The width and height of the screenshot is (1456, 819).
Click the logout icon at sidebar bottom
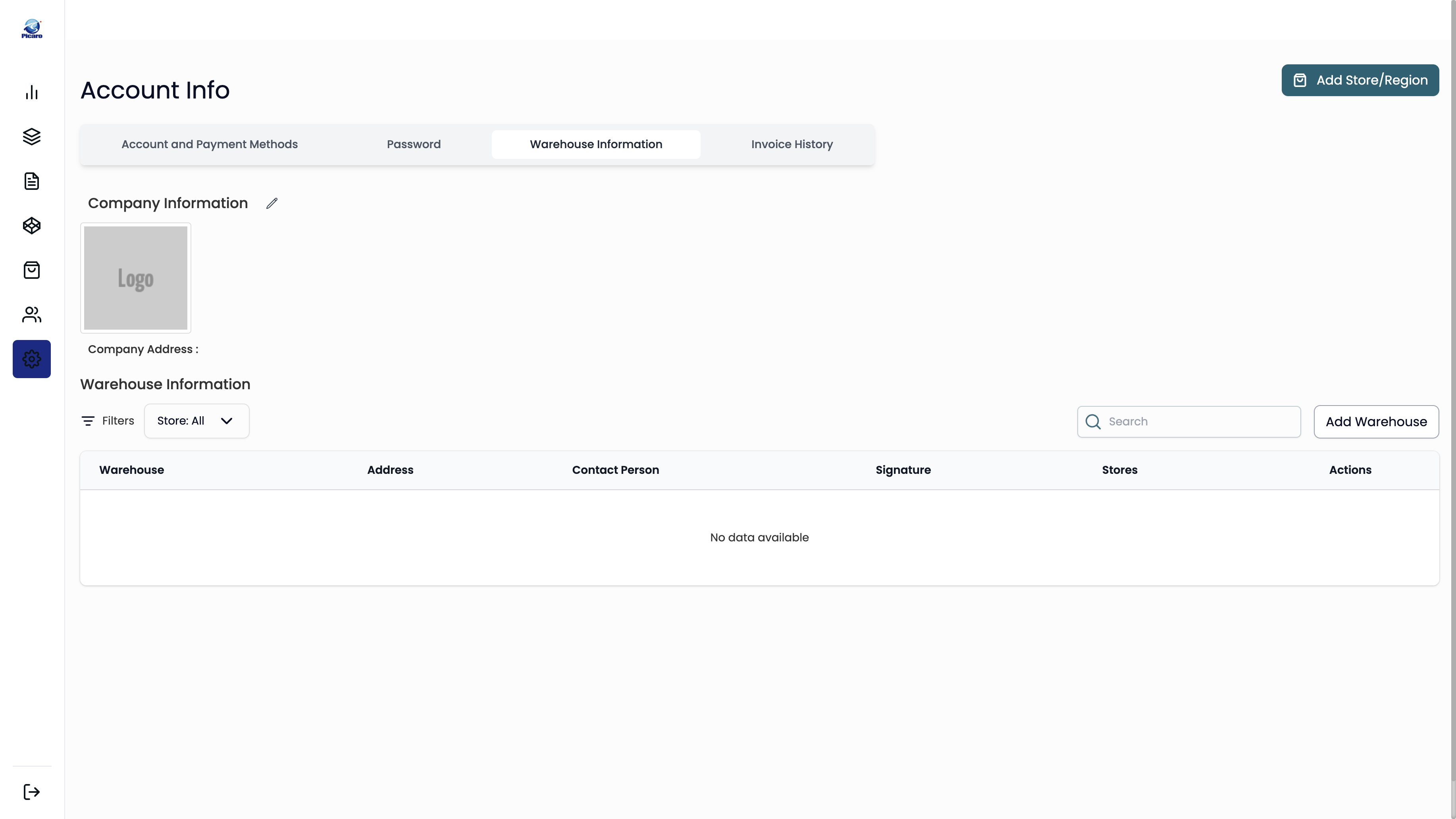tap(32, 791)
